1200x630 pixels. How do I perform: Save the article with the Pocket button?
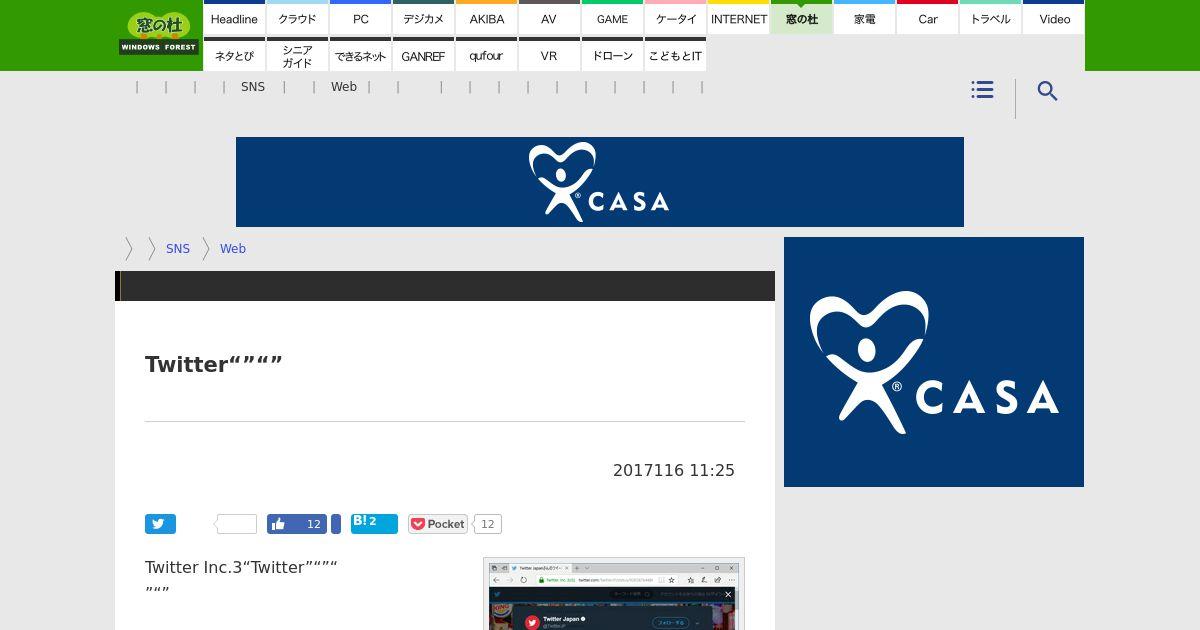pos(438,524)
